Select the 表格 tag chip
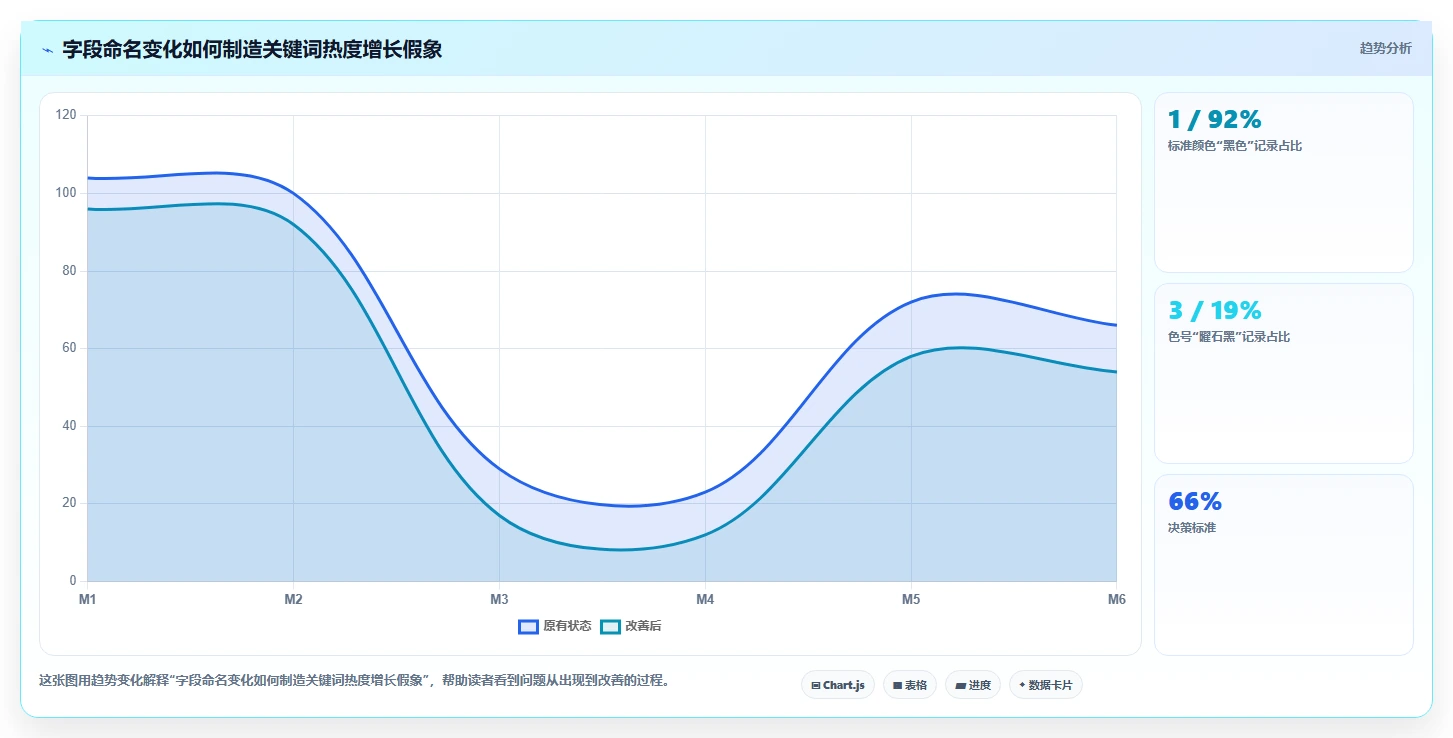1453x738 pixels. (910, 685)
